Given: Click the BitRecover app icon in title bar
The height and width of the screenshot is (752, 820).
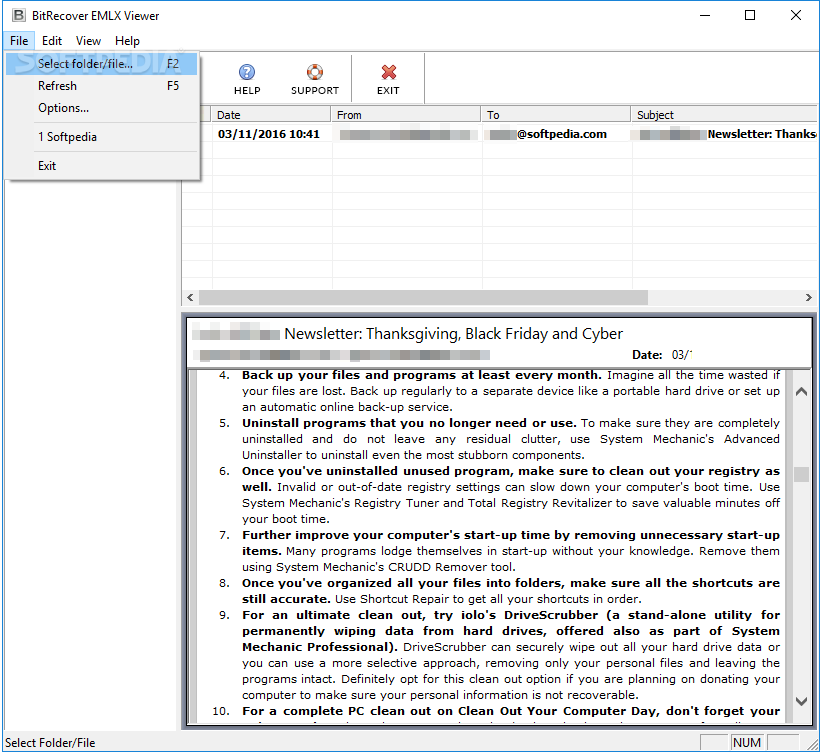Looking at the screenshot, I should pos(19,15).
